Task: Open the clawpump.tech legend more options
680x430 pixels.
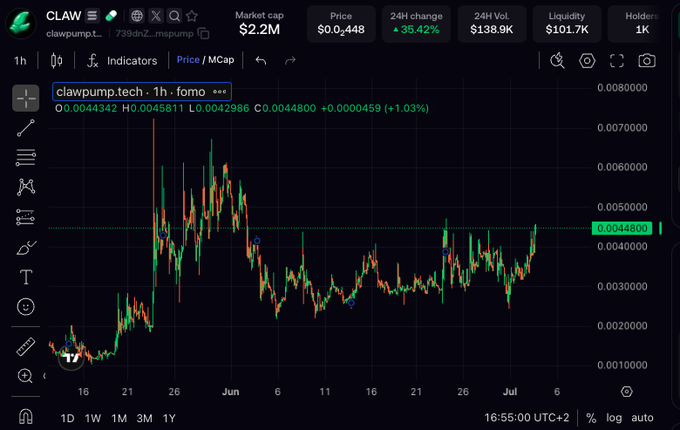Action: tap(219, 91)
